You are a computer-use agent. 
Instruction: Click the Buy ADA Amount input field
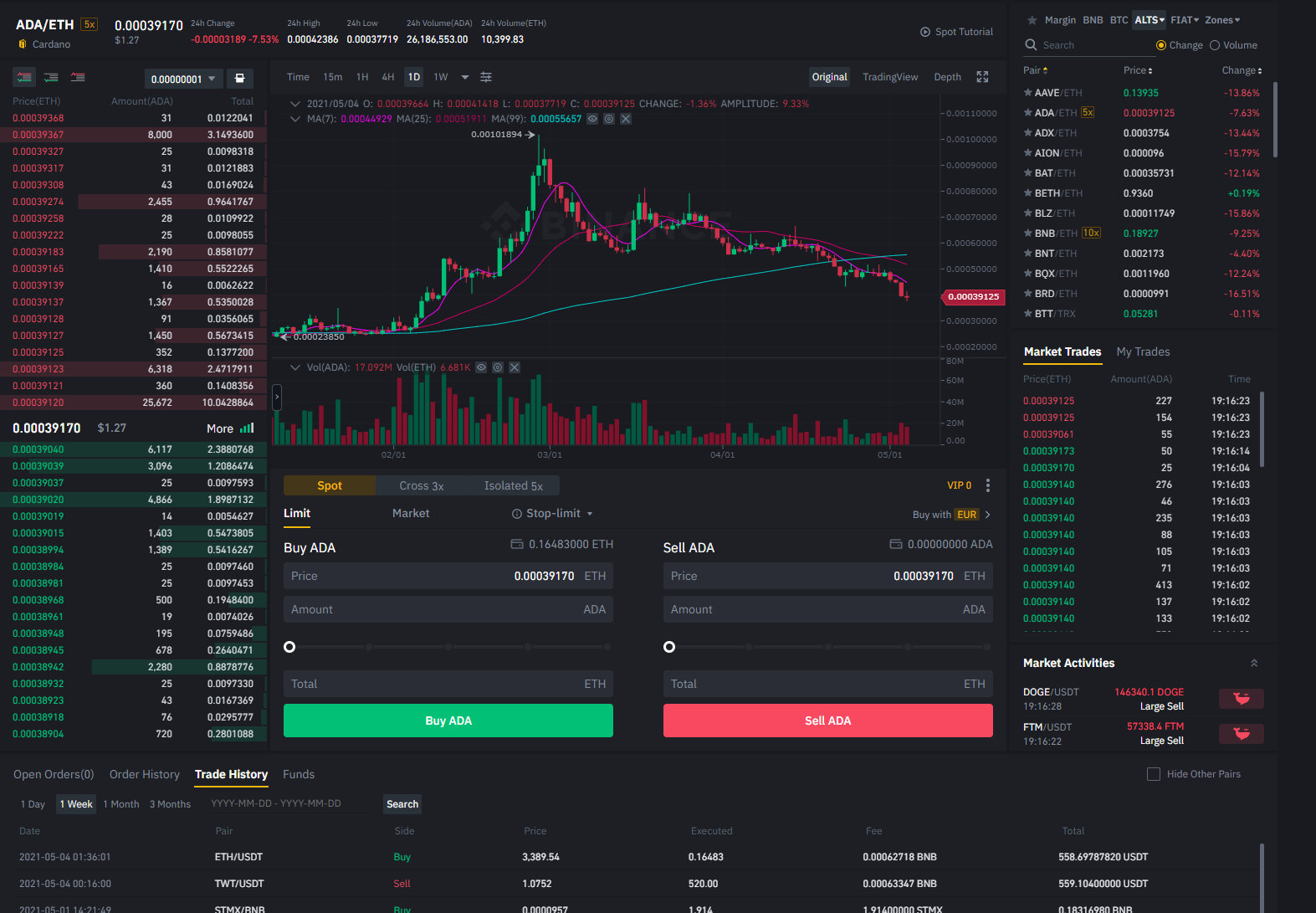click(x=448, y=609)
